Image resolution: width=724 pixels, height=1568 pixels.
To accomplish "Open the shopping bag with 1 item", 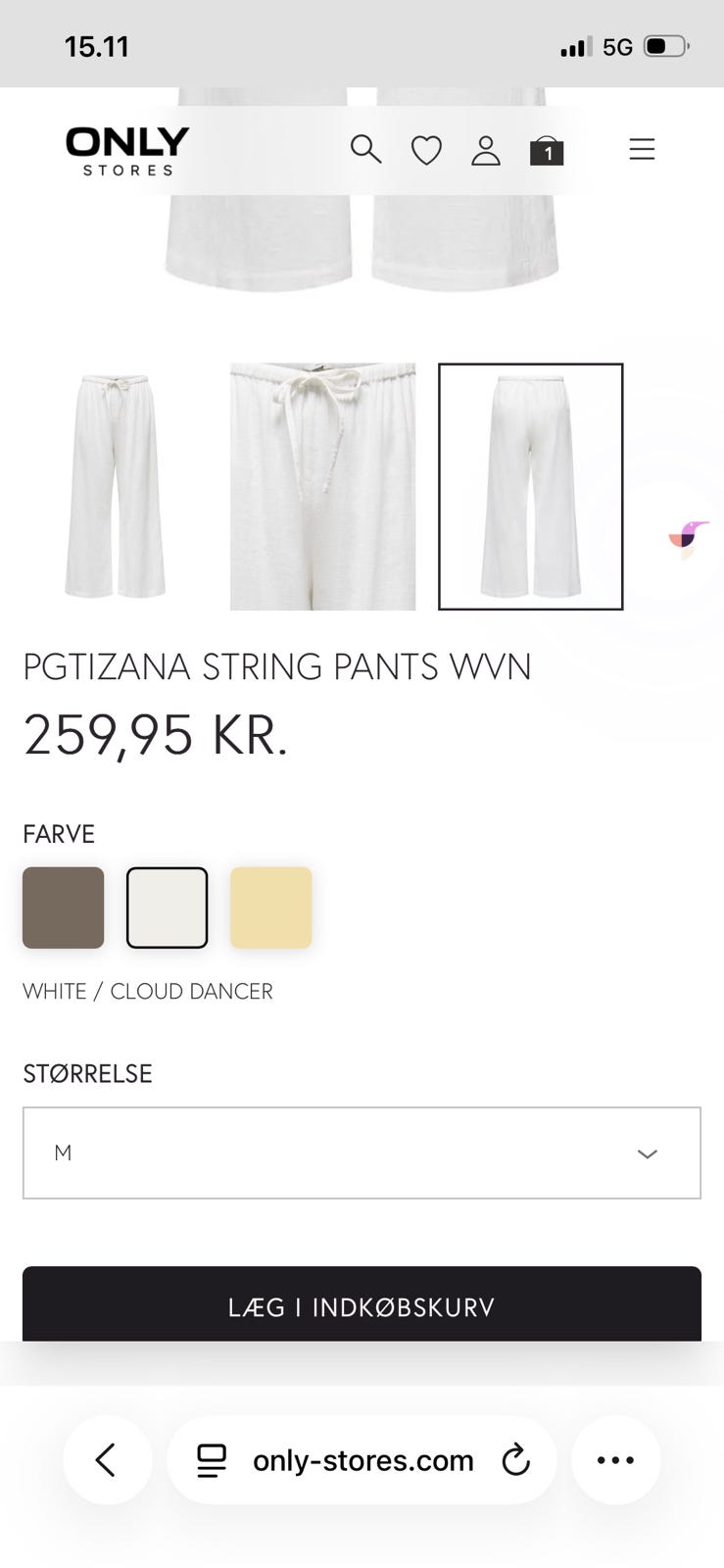I will tap(547, 150).
